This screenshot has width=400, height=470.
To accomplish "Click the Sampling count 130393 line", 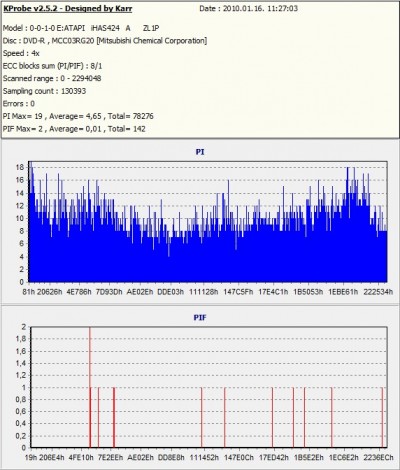I will [44, 91].
